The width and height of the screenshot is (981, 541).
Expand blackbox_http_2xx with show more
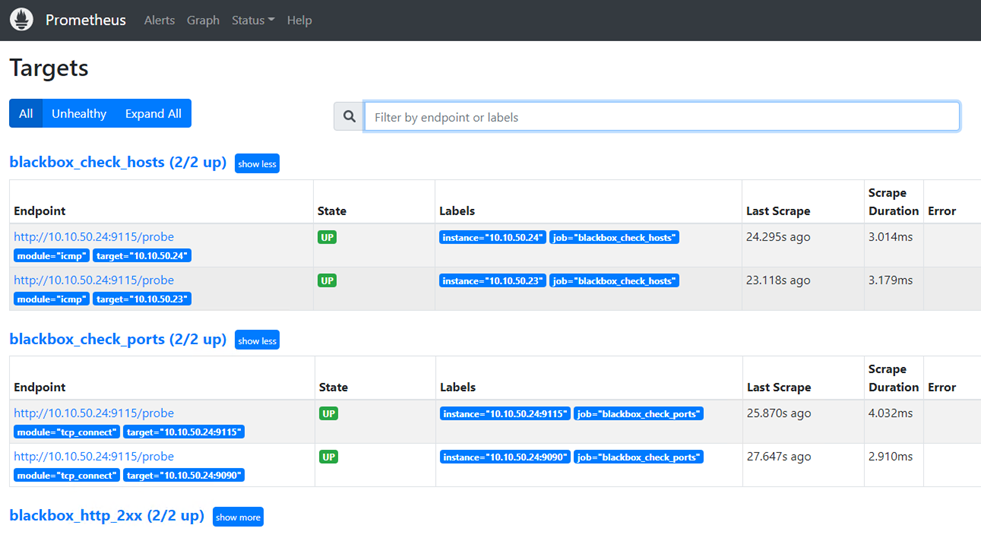click(x=238, y=517)
